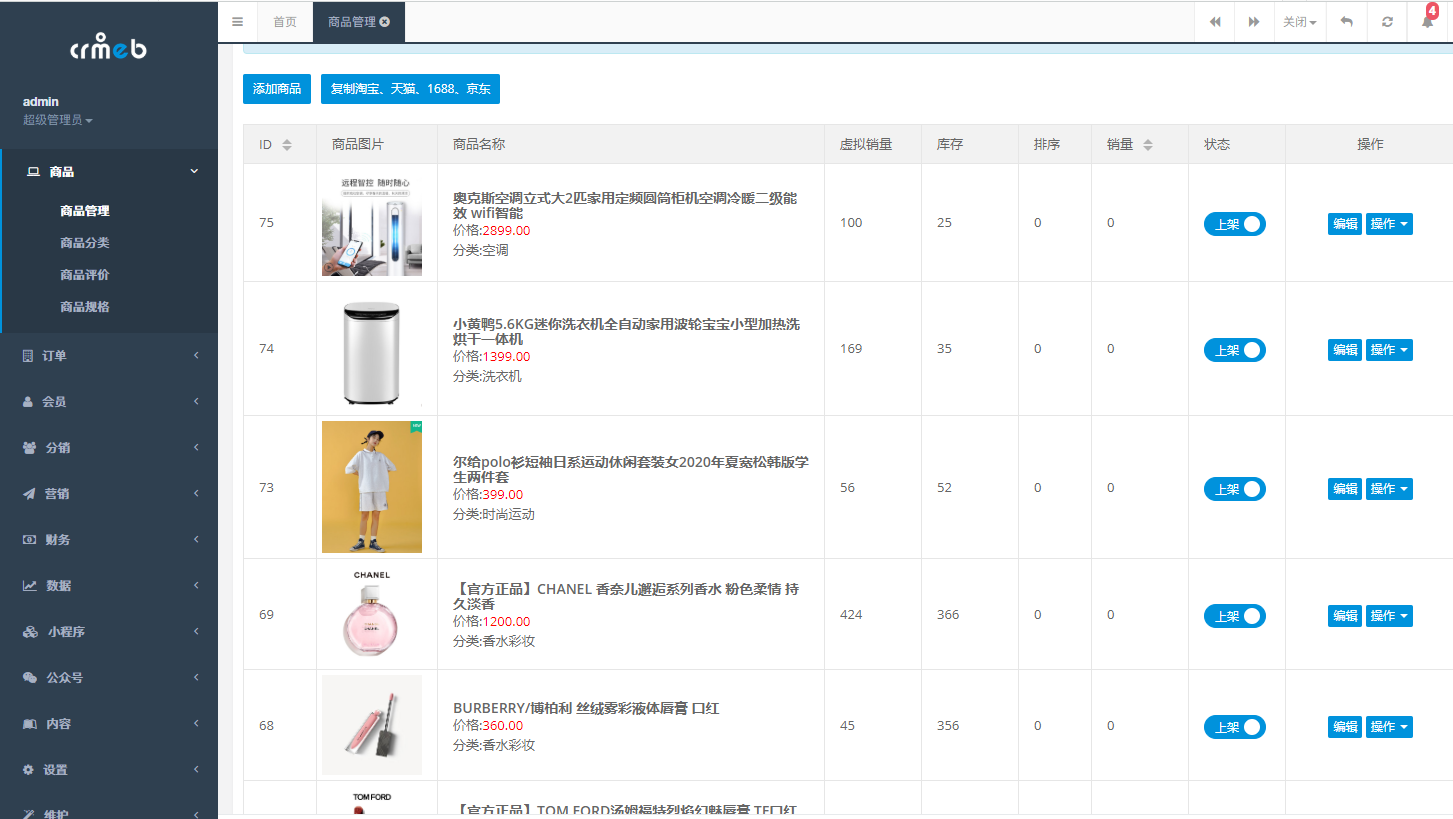The image size is (1453, 819).
Task: Click the notification bell with badge 4
Action: point(1427,21)
